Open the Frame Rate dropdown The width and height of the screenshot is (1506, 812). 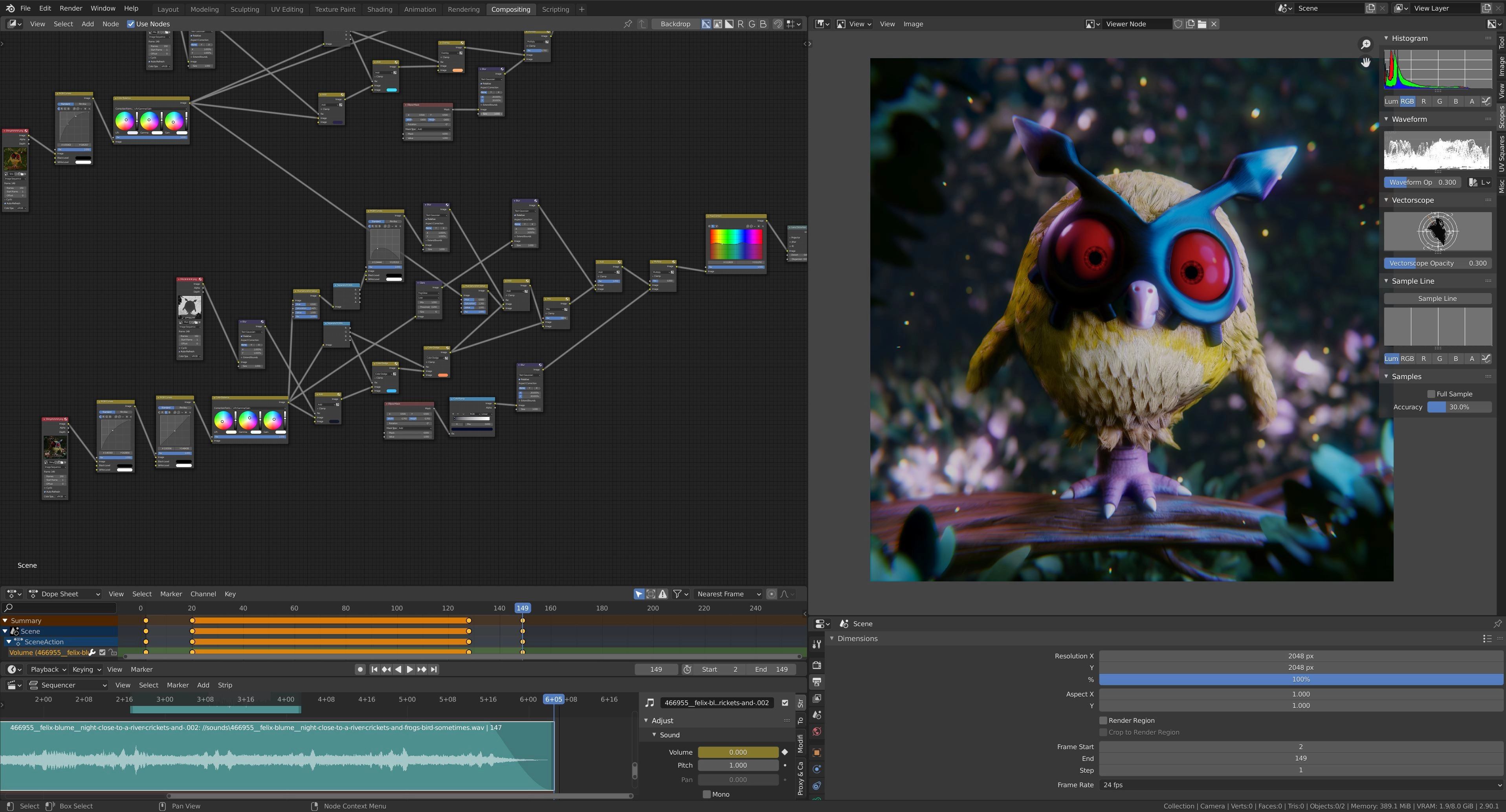point(1300,785)
